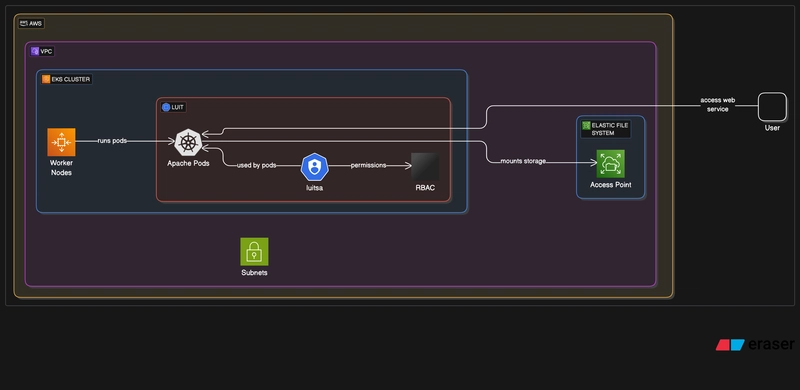Select the Worker Nodes orange icon

61,142
